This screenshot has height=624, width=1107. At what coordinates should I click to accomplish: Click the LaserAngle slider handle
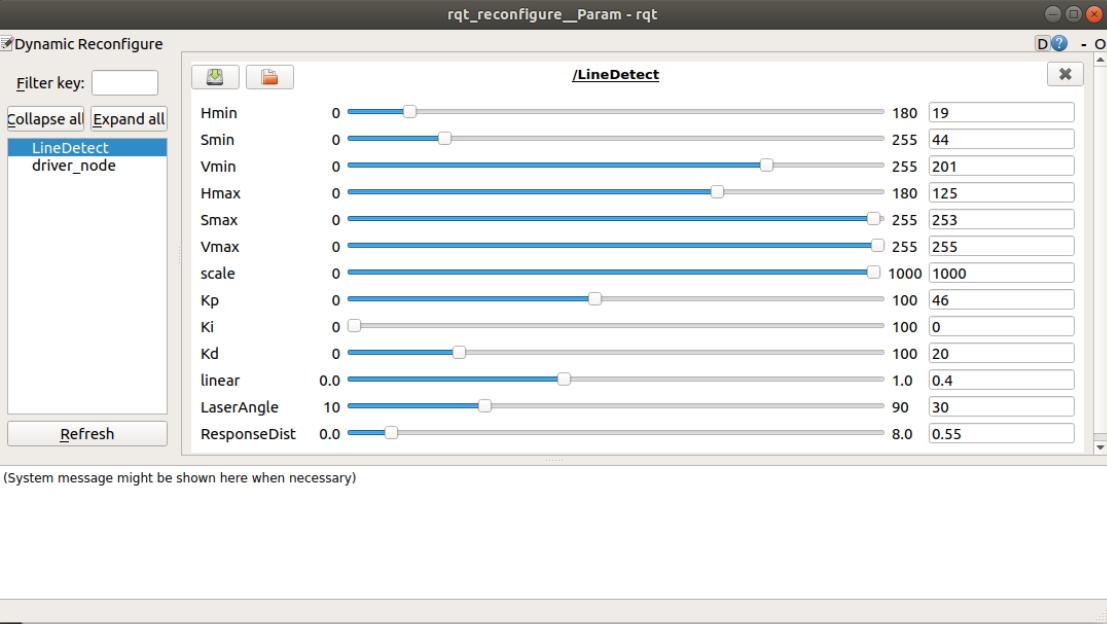coord(484,406)
